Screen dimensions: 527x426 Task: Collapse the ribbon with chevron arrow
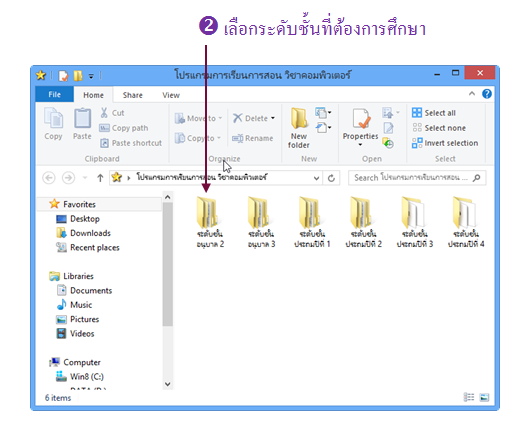pyautogui.click(x=472, y=94)
